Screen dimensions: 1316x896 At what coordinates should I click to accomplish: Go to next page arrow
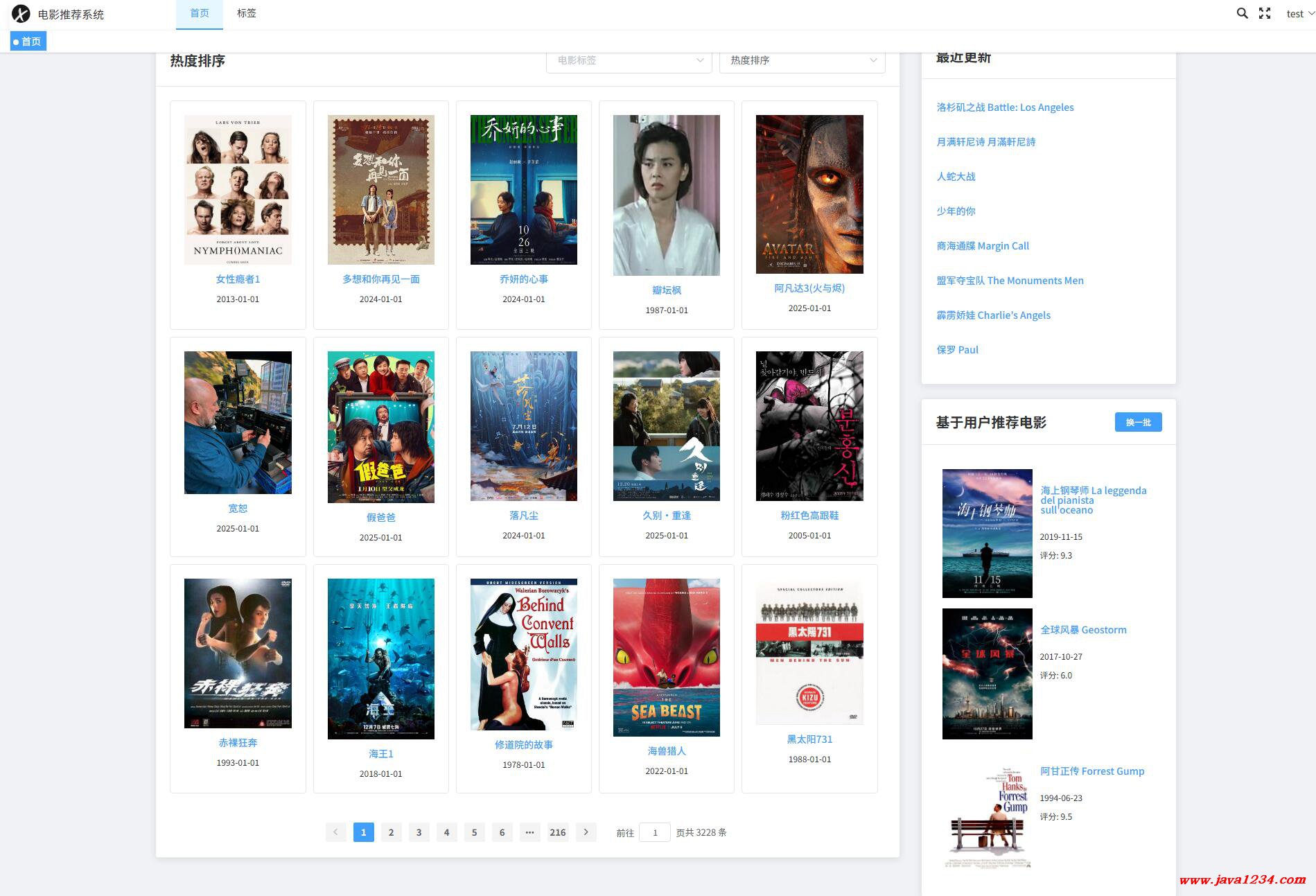point(586,832)
